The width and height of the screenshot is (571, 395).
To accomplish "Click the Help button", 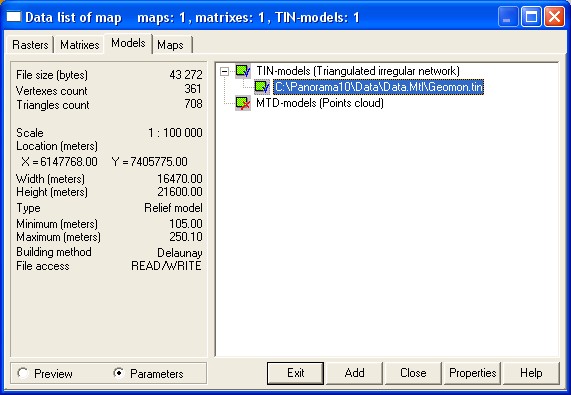I will pyautogui.click(x=531, y=373).
